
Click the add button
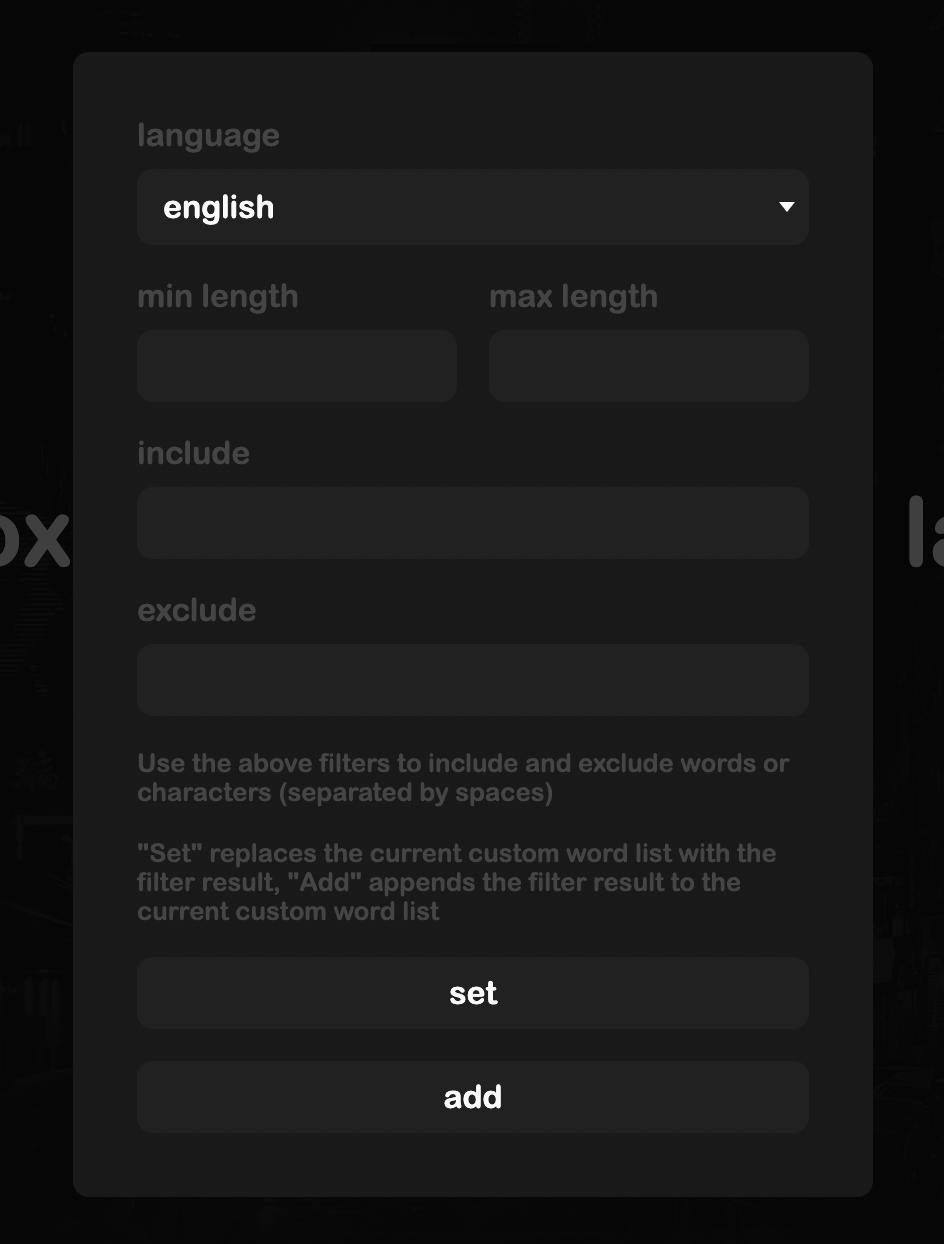point(473,1097)
